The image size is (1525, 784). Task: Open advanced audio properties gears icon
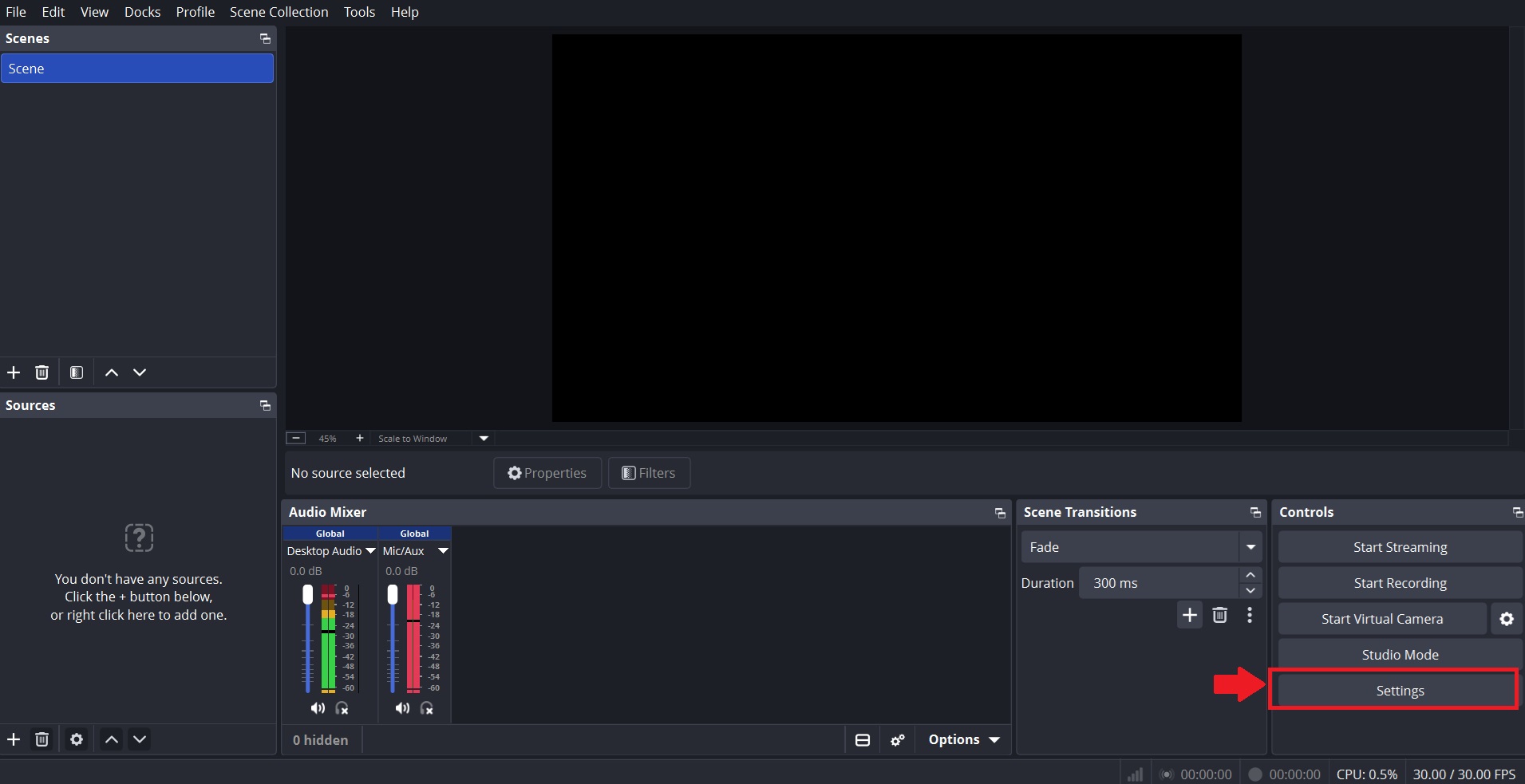tap(898, 740)
